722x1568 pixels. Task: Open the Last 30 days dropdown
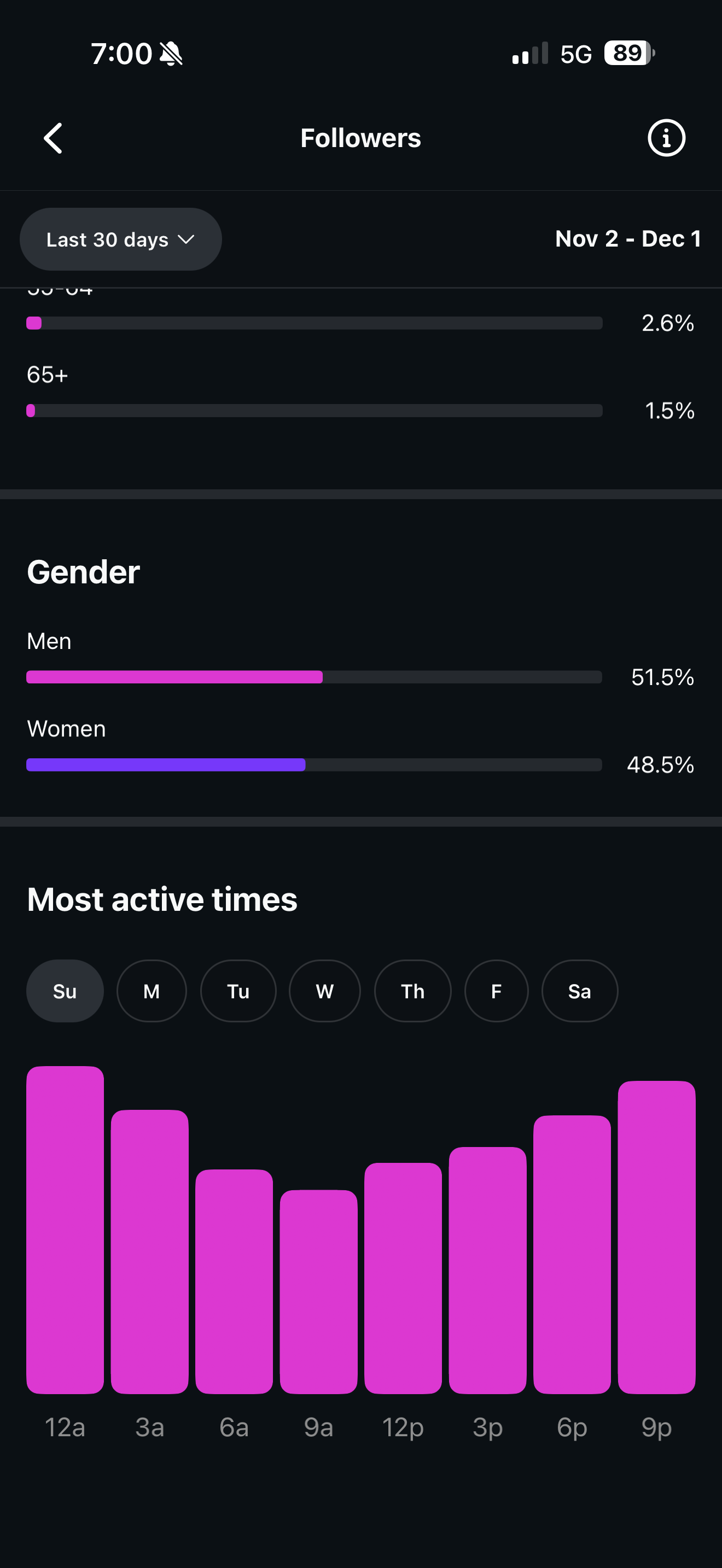120,239
